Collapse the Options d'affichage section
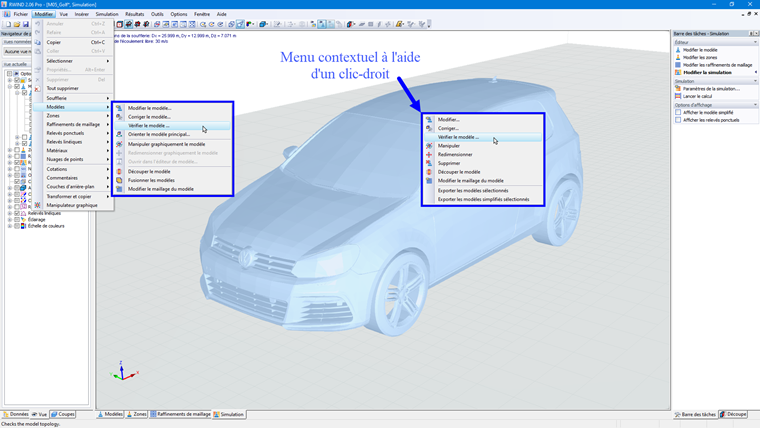760x428 pixels. pyautogui.click(x=755, y=105)
